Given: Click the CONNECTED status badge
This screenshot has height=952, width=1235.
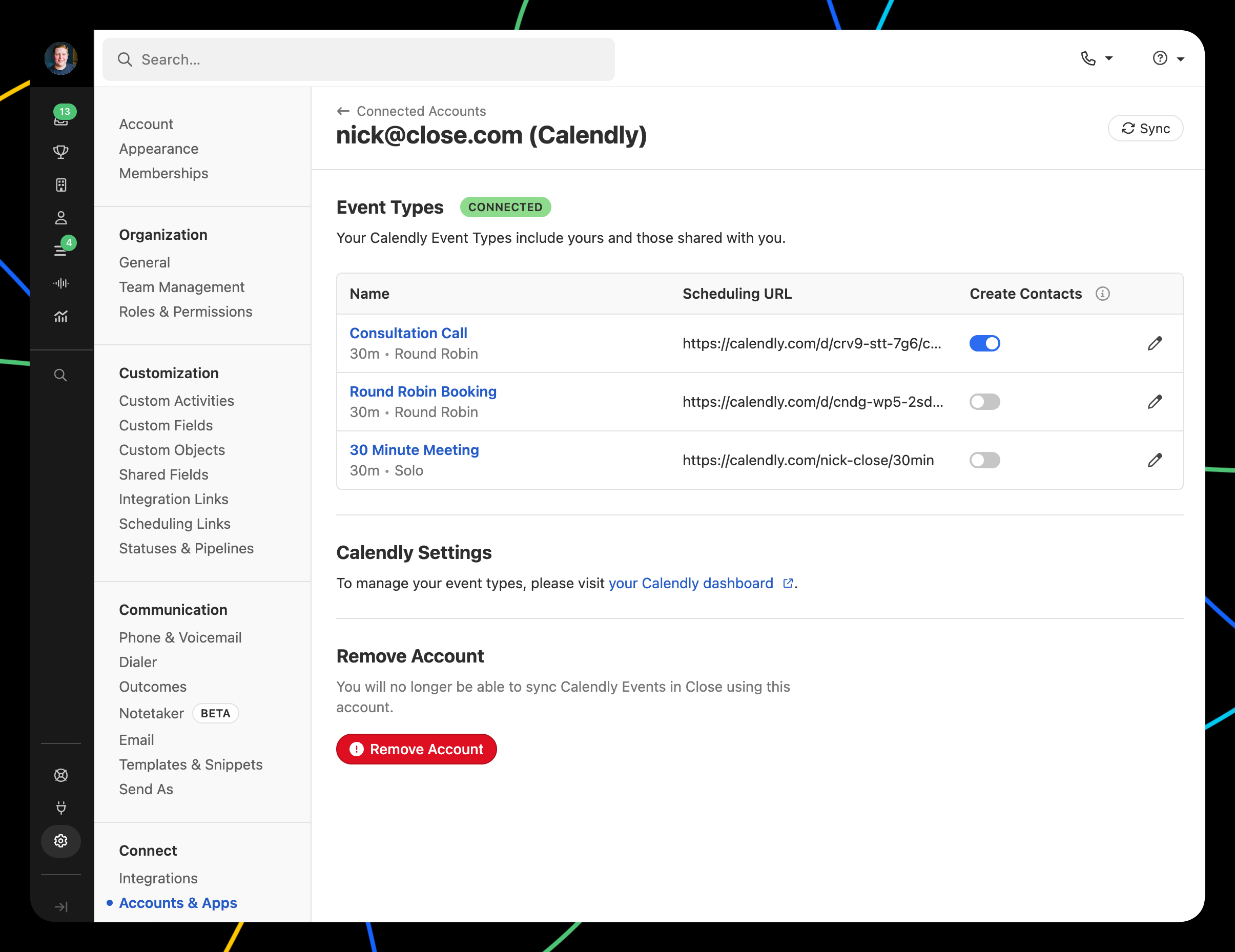Looking at the screenshot, I should click(505, 207).
